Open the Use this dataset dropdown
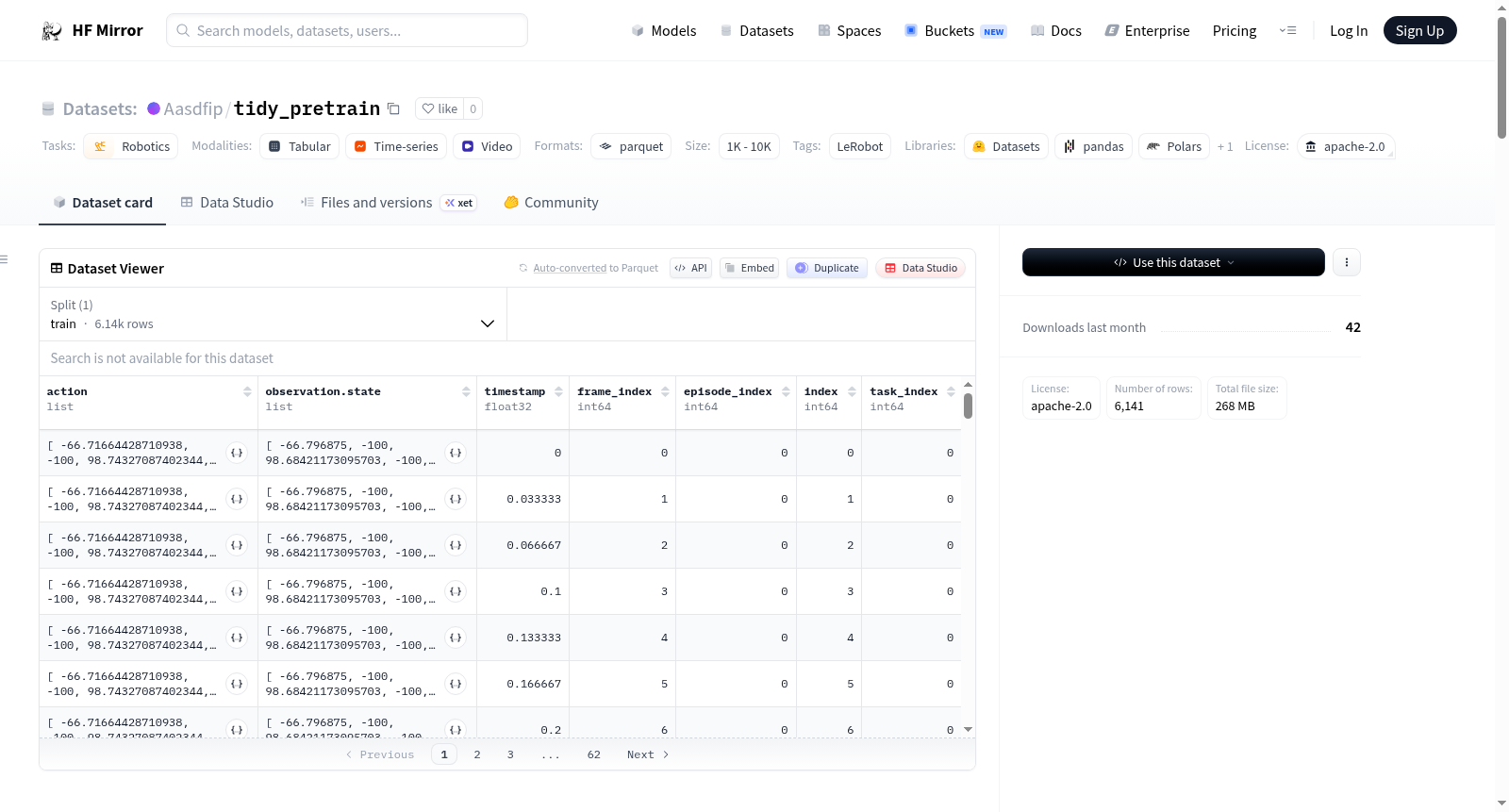This screenshot has width=1509, height=812. click(1173, 262)
